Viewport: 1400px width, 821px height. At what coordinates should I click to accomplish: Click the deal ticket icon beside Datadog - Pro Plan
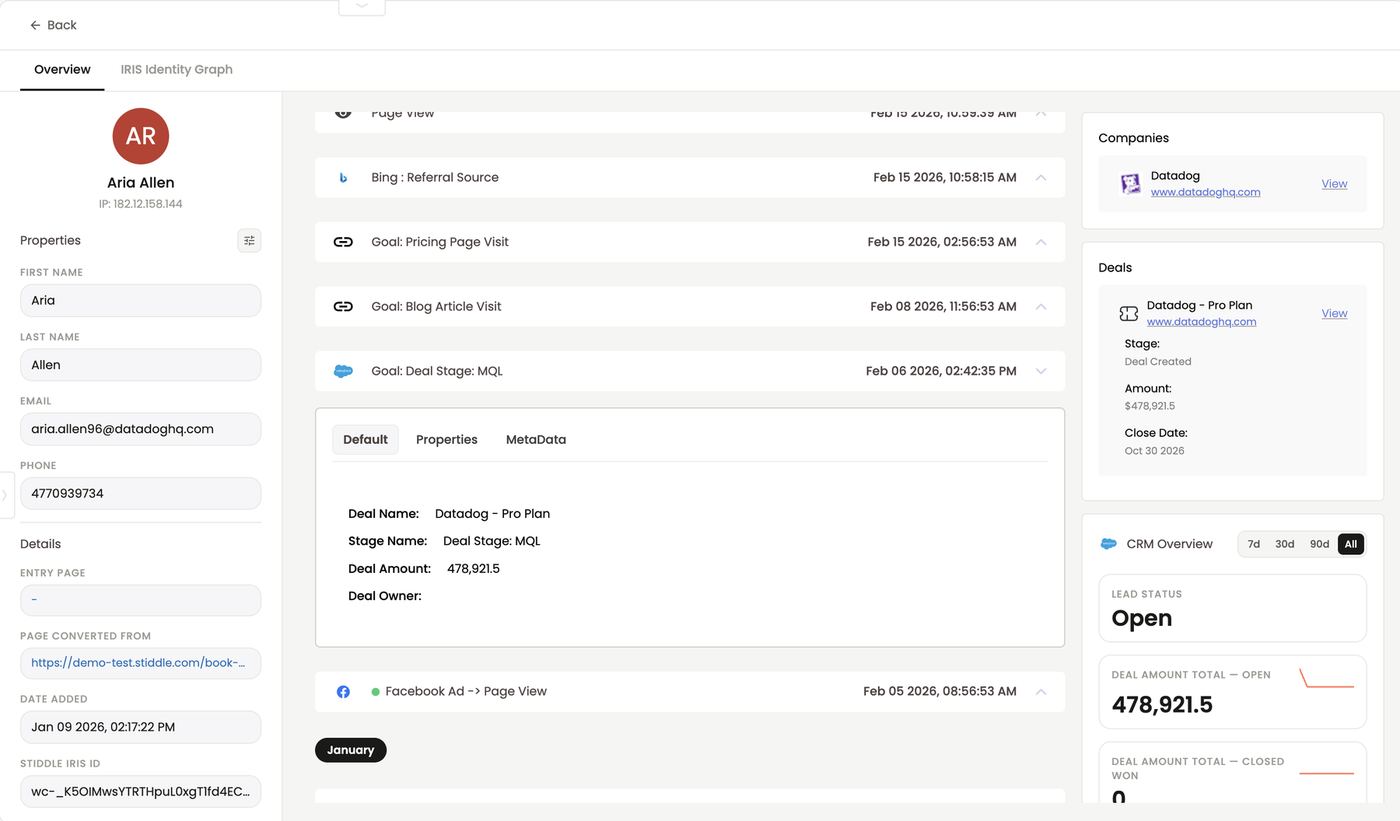[1129, 314]
